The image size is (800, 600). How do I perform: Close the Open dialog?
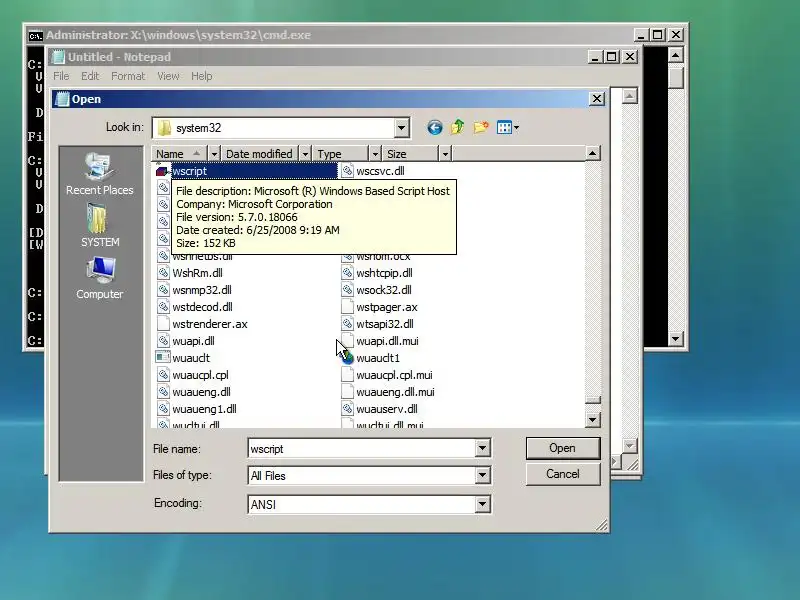pos(597,99)
